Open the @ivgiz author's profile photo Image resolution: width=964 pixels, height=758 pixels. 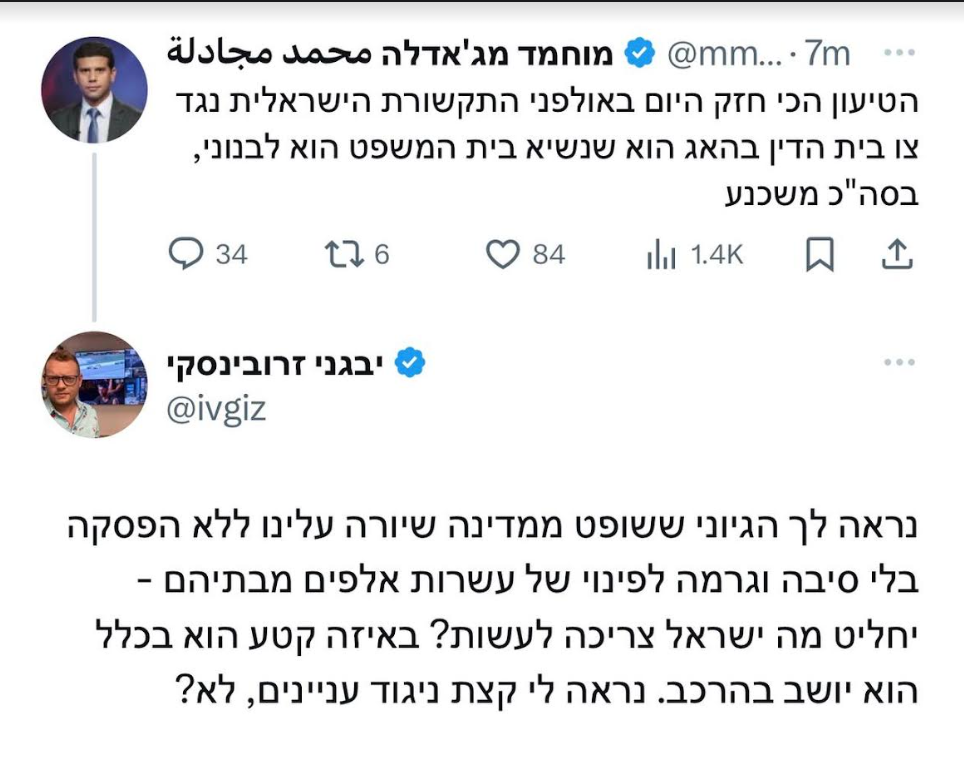click(x=94, y=384)
